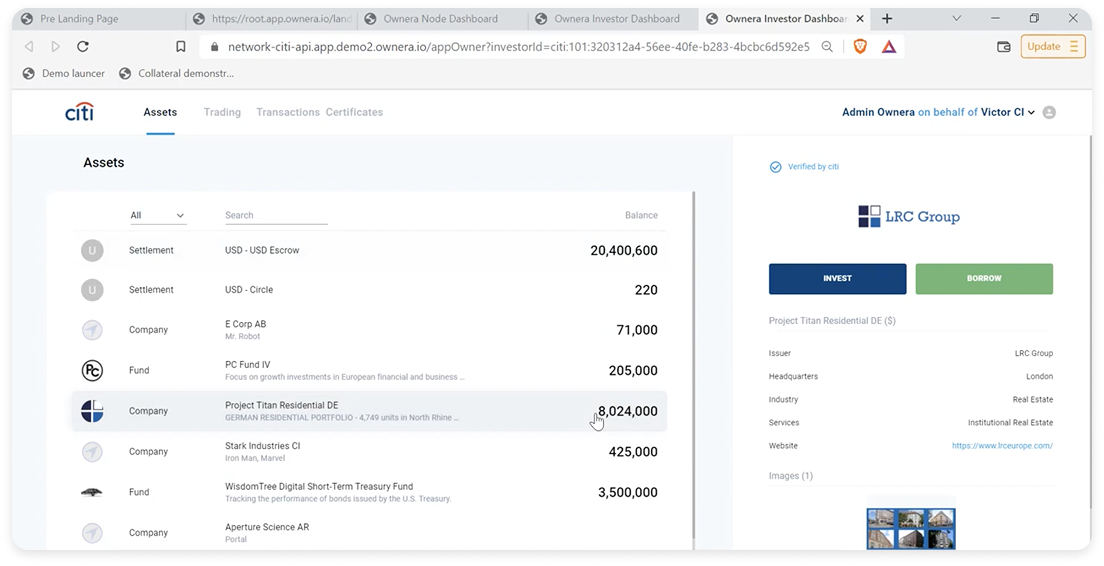
Task: Select the USD - Circle row
Action: point(370,289)
